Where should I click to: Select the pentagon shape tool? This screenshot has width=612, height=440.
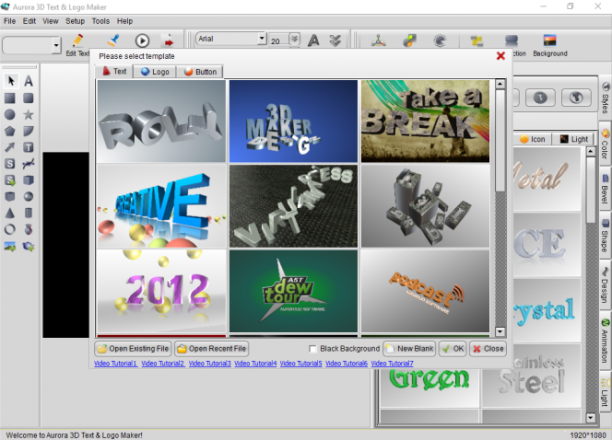click(x=10, y=131)
